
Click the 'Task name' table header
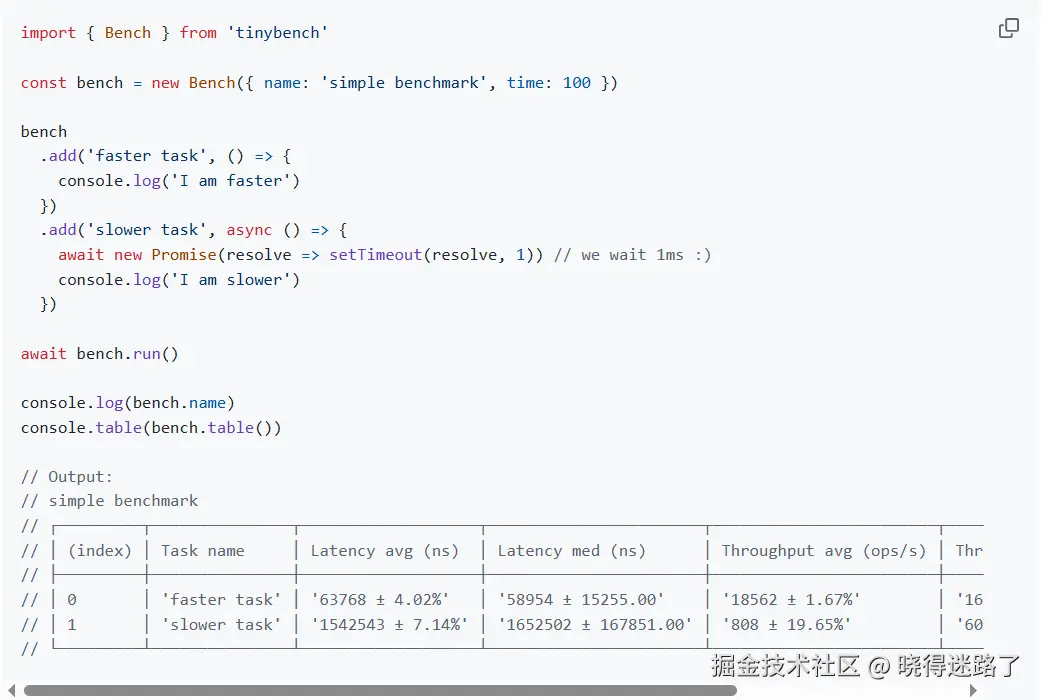pyautogui.click(x=203, y=550)
